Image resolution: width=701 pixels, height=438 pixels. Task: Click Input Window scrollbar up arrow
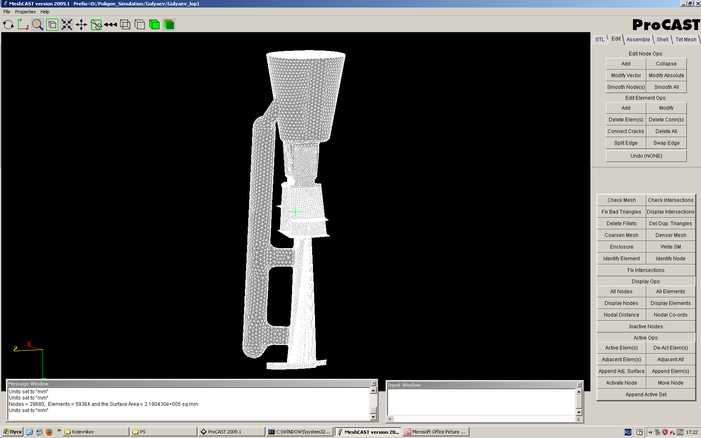coord(579,392)
